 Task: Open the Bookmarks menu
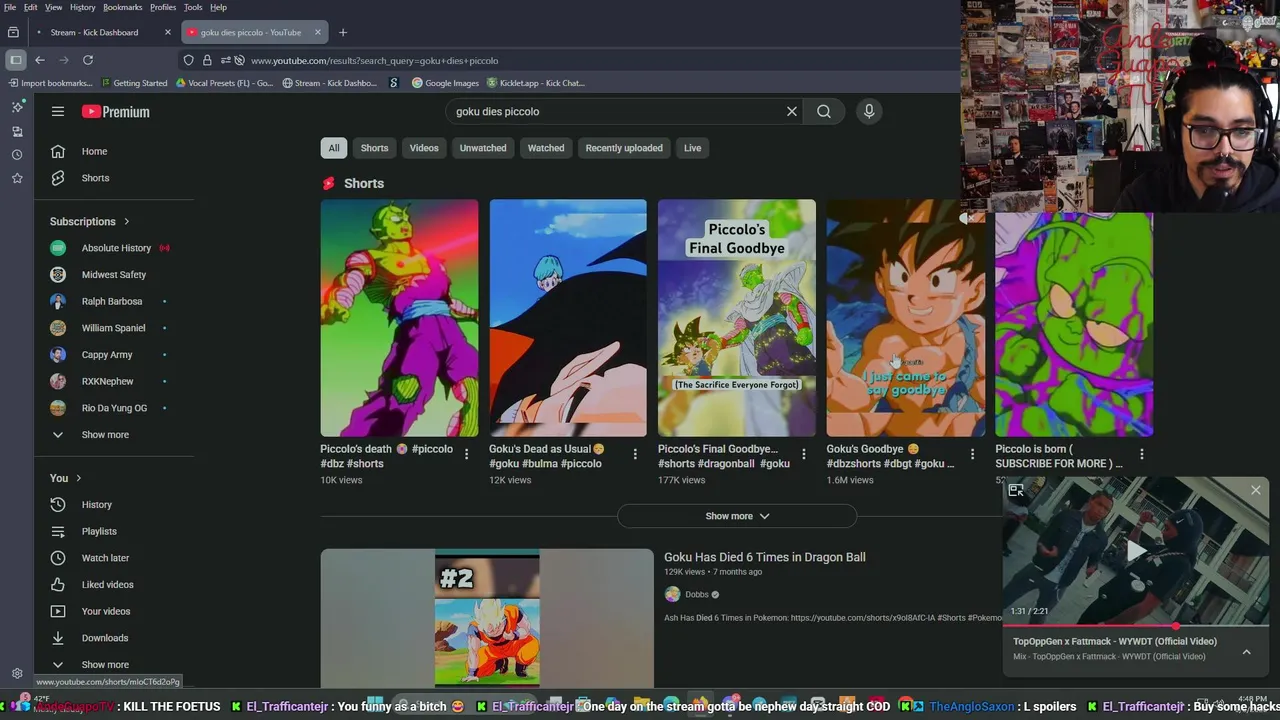click(x=123, y=7)
